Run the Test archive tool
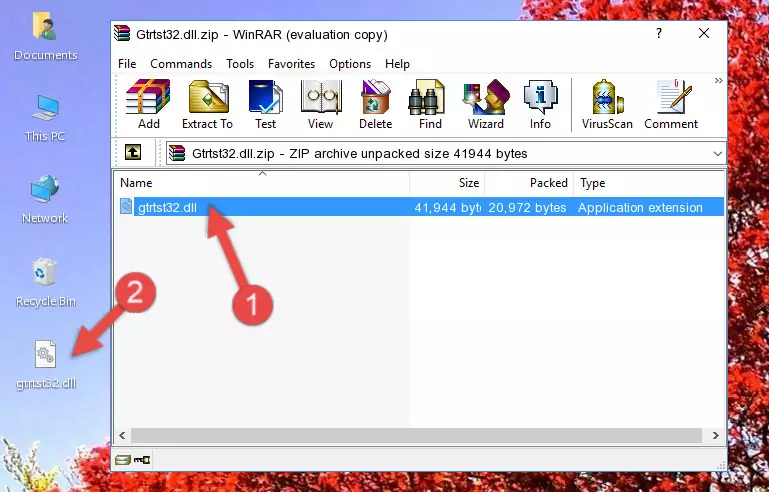Image resolution: width=769 pixels, height=492 pixels. click(x=265, y=104)
